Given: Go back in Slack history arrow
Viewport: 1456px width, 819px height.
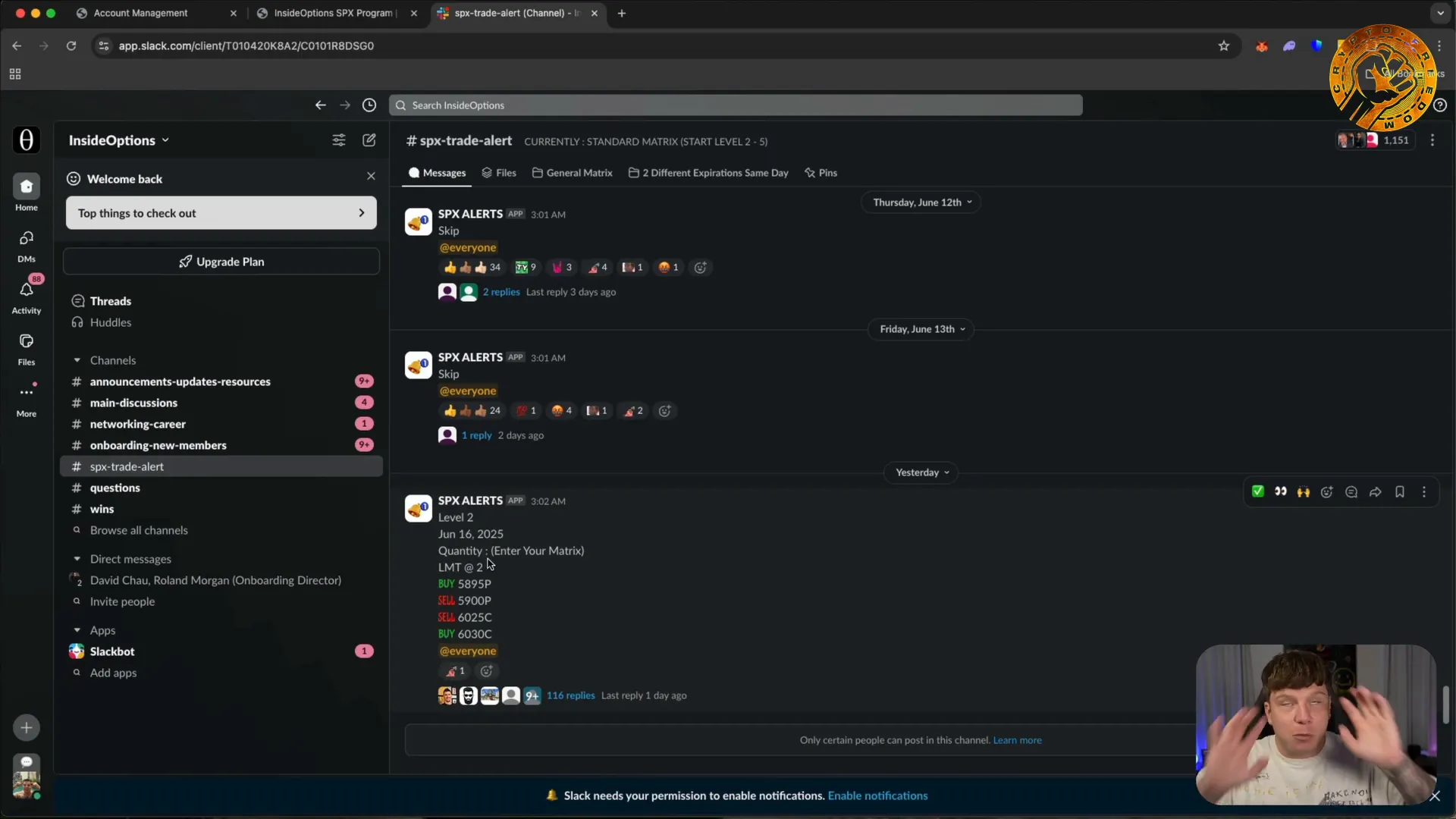Looking at the screenshot, I should click(x=321, y=105).
